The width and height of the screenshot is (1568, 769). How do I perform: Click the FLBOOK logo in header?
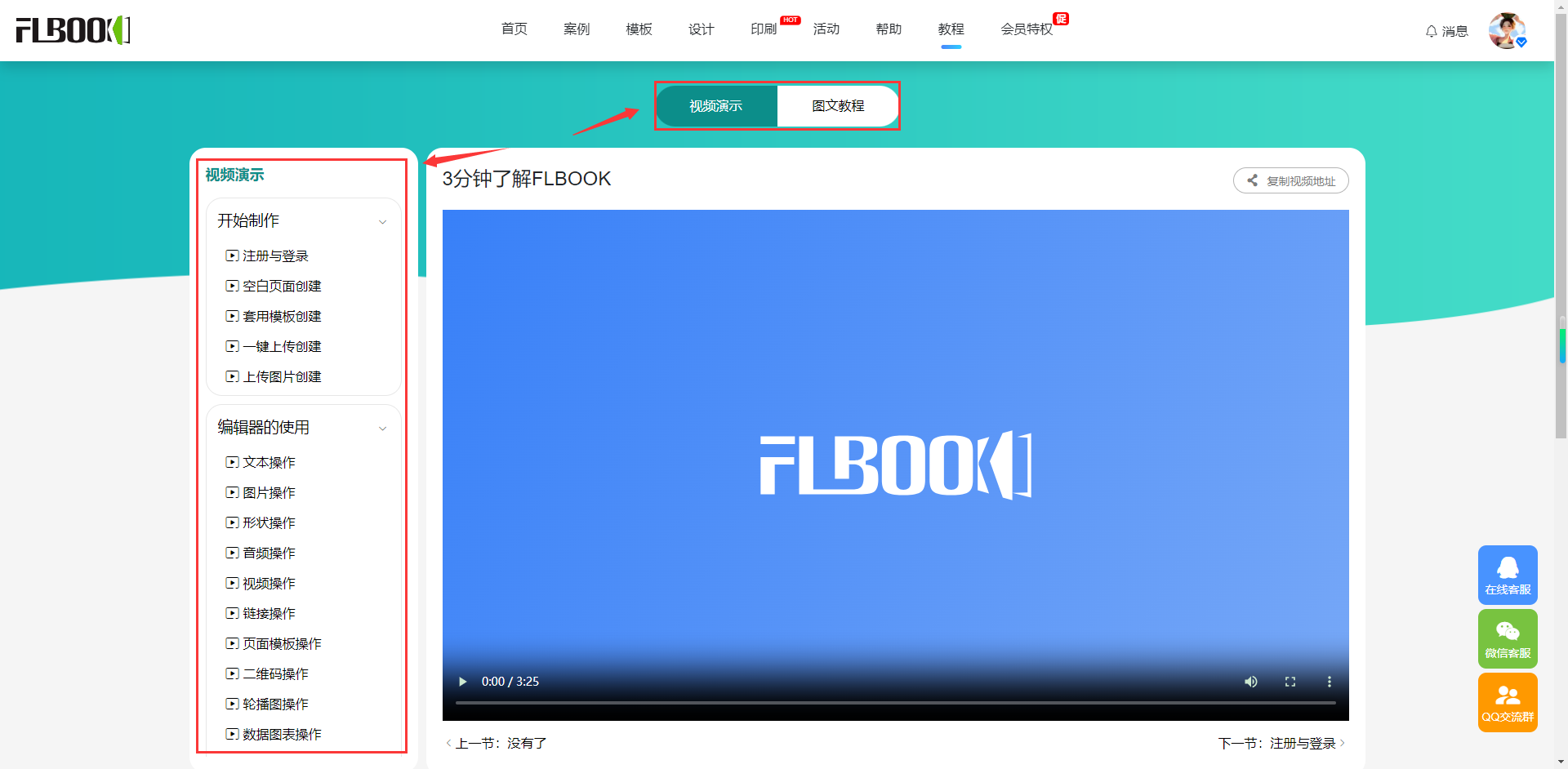pos(73,30)
